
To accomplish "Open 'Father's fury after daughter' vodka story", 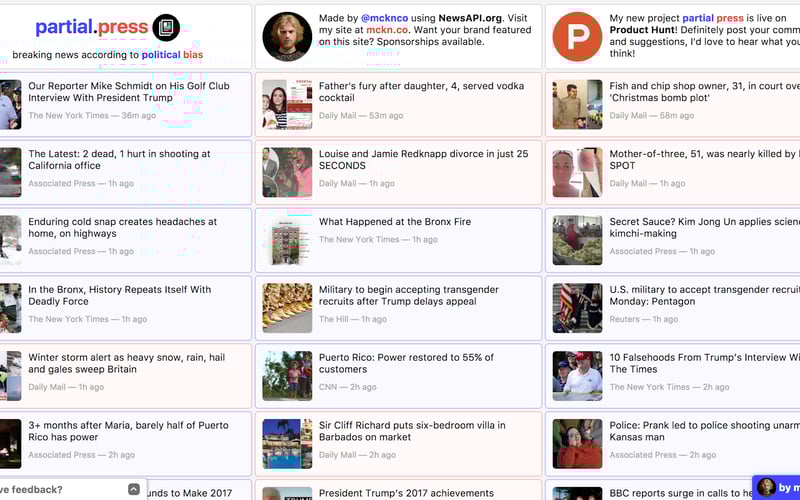I will (421, 92).
